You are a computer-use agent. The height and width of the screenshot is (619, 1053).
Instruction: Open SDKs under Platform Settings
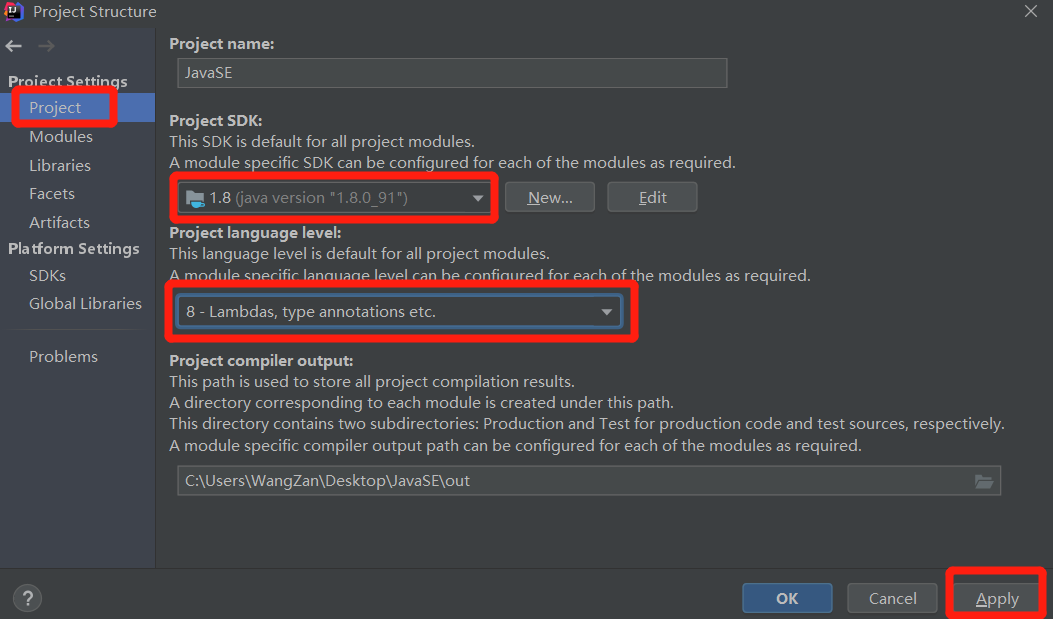pos(47,275)
